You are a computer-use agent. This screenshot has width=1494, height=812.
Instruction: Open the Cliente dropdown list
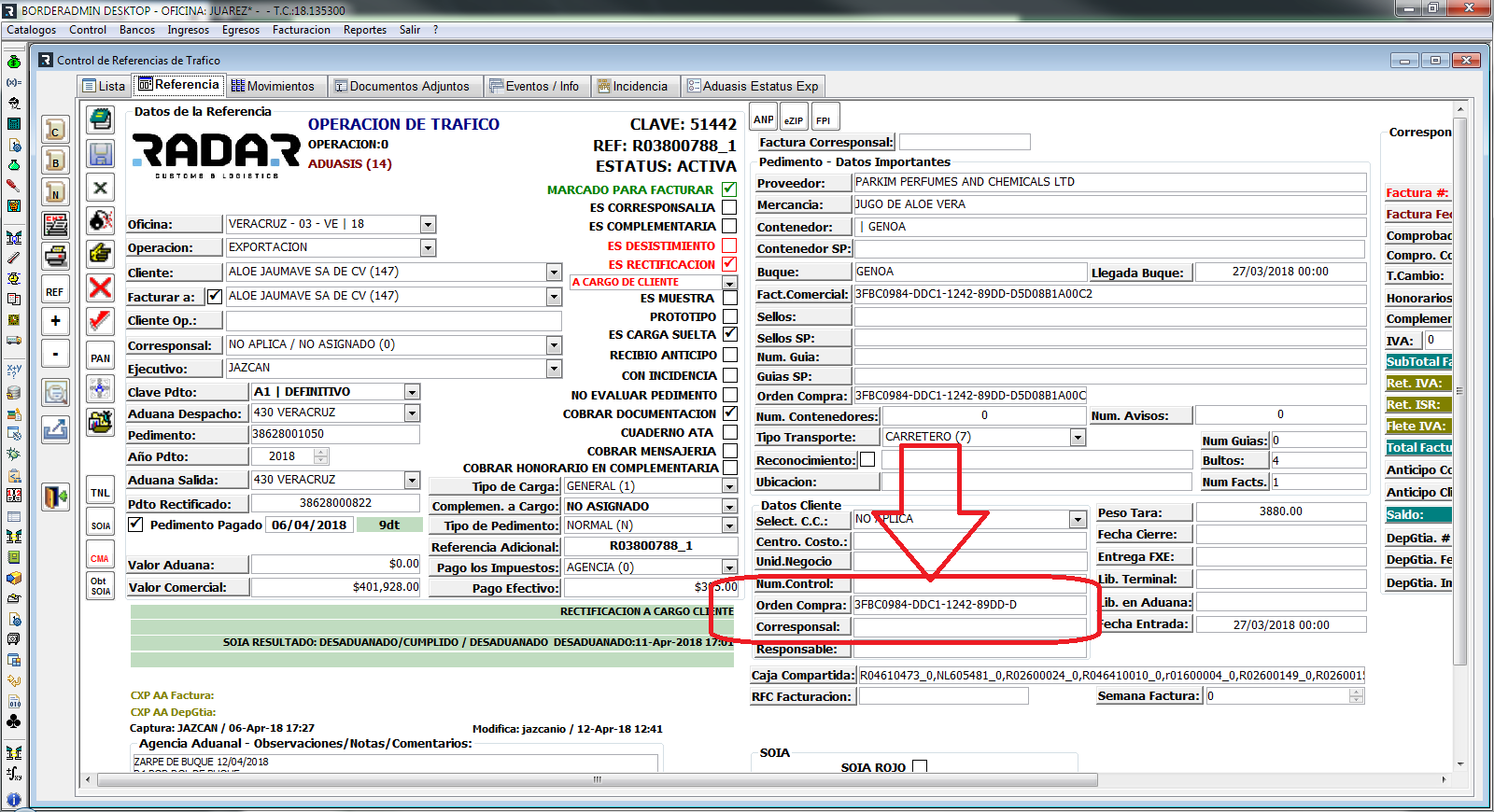point(554,273)
